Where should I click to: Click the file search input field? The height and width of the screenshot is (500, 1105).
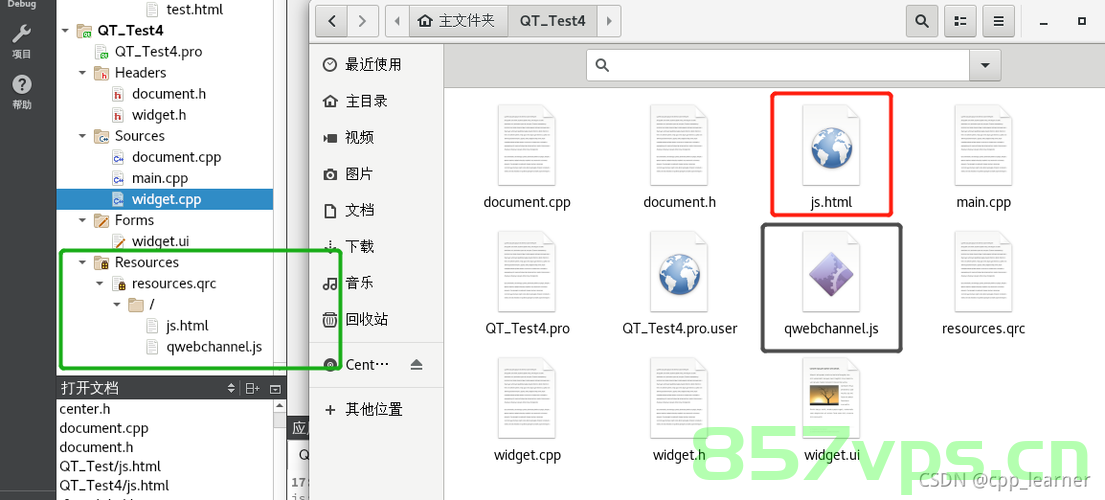pyautogui.click(x=778, y=65)
